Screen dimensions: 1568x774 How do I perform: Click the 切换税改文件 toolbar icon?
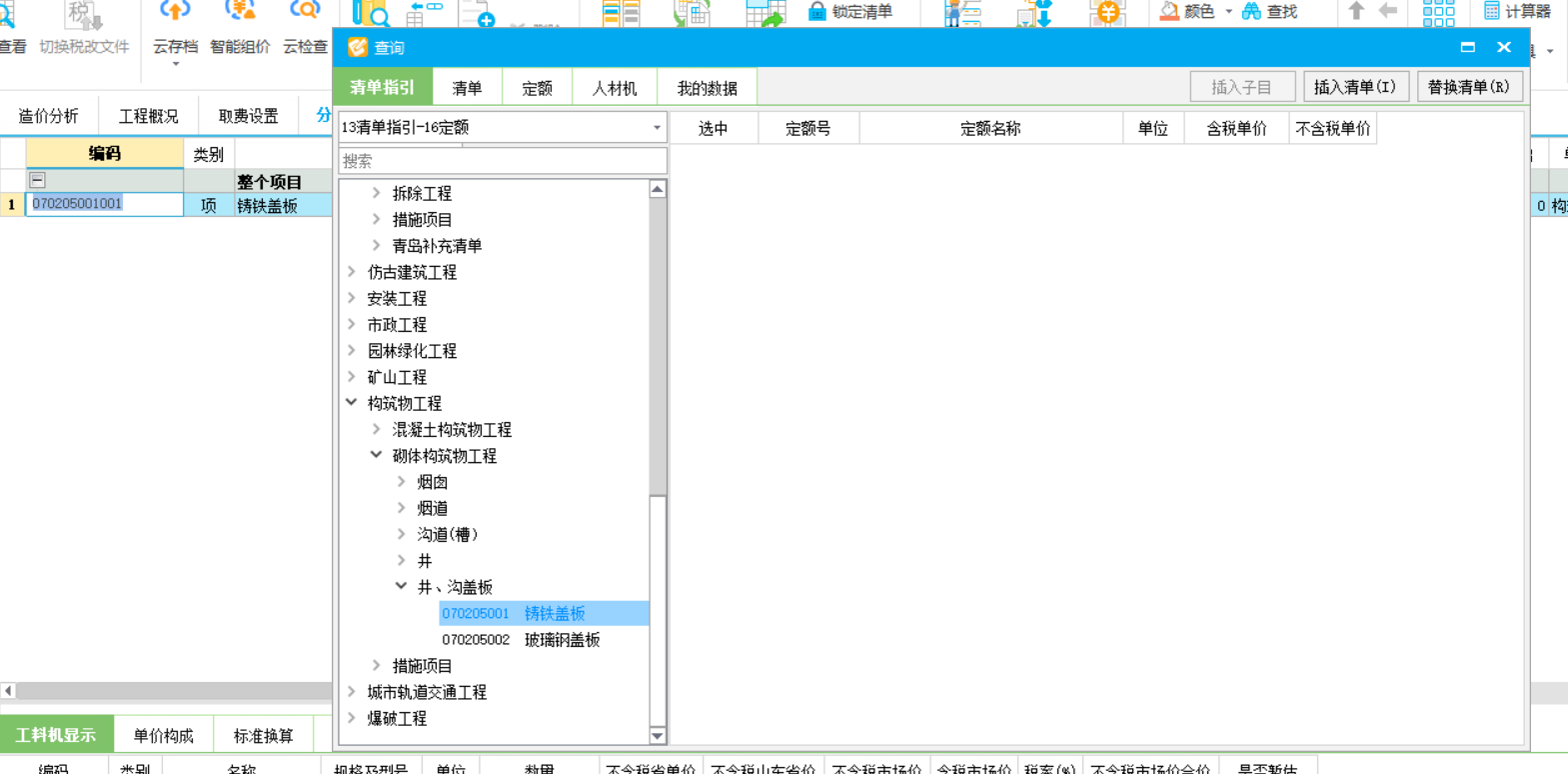pyautogui.click(x=84, y=14)
